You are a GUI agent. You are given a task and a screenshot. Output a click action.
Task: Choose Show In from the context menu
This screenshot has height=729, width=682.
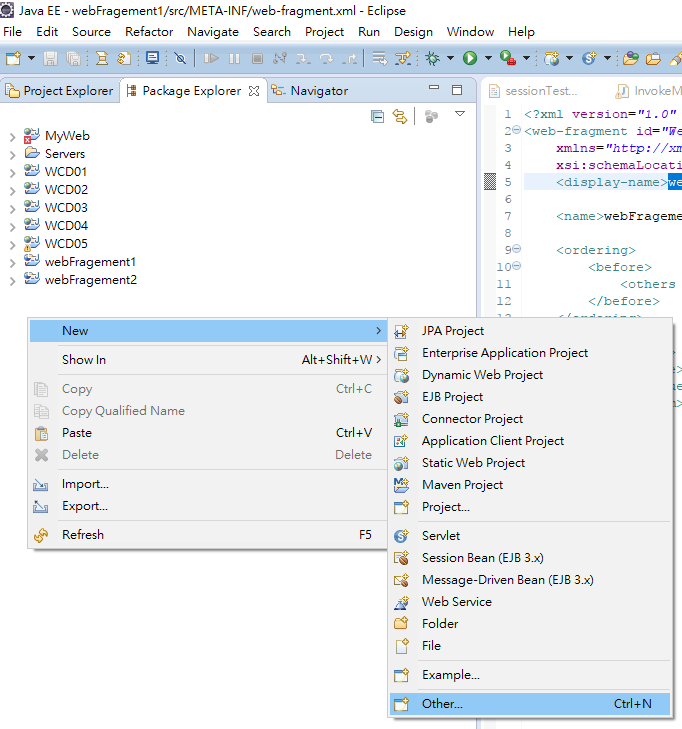208,359
